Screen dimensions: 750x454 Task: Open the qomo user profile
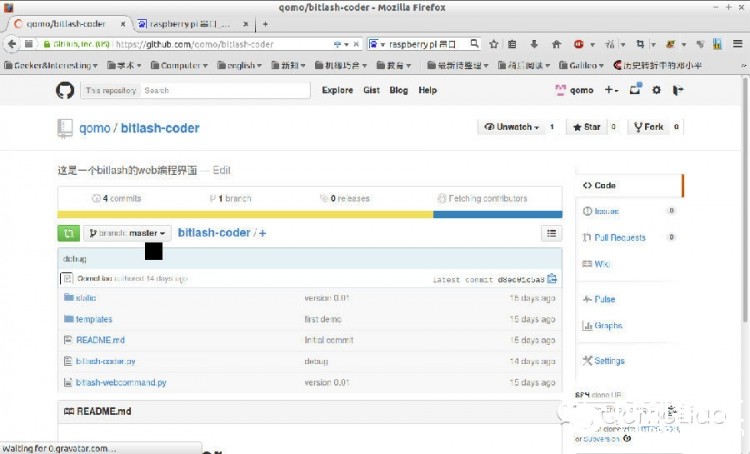(x=574, y=90)
